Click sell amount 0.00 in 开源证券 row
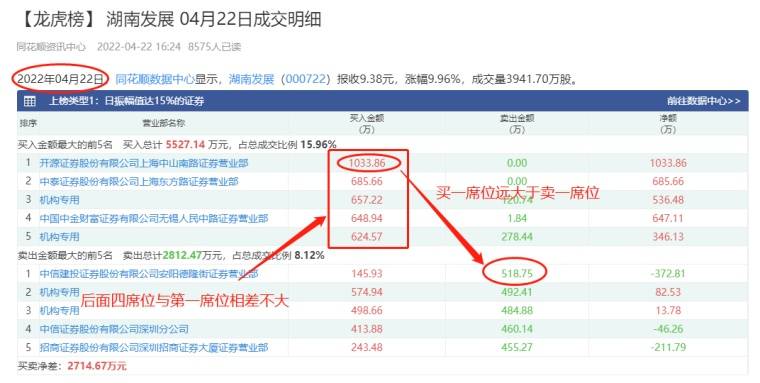The image size is (760, 383). pos(517,163)
